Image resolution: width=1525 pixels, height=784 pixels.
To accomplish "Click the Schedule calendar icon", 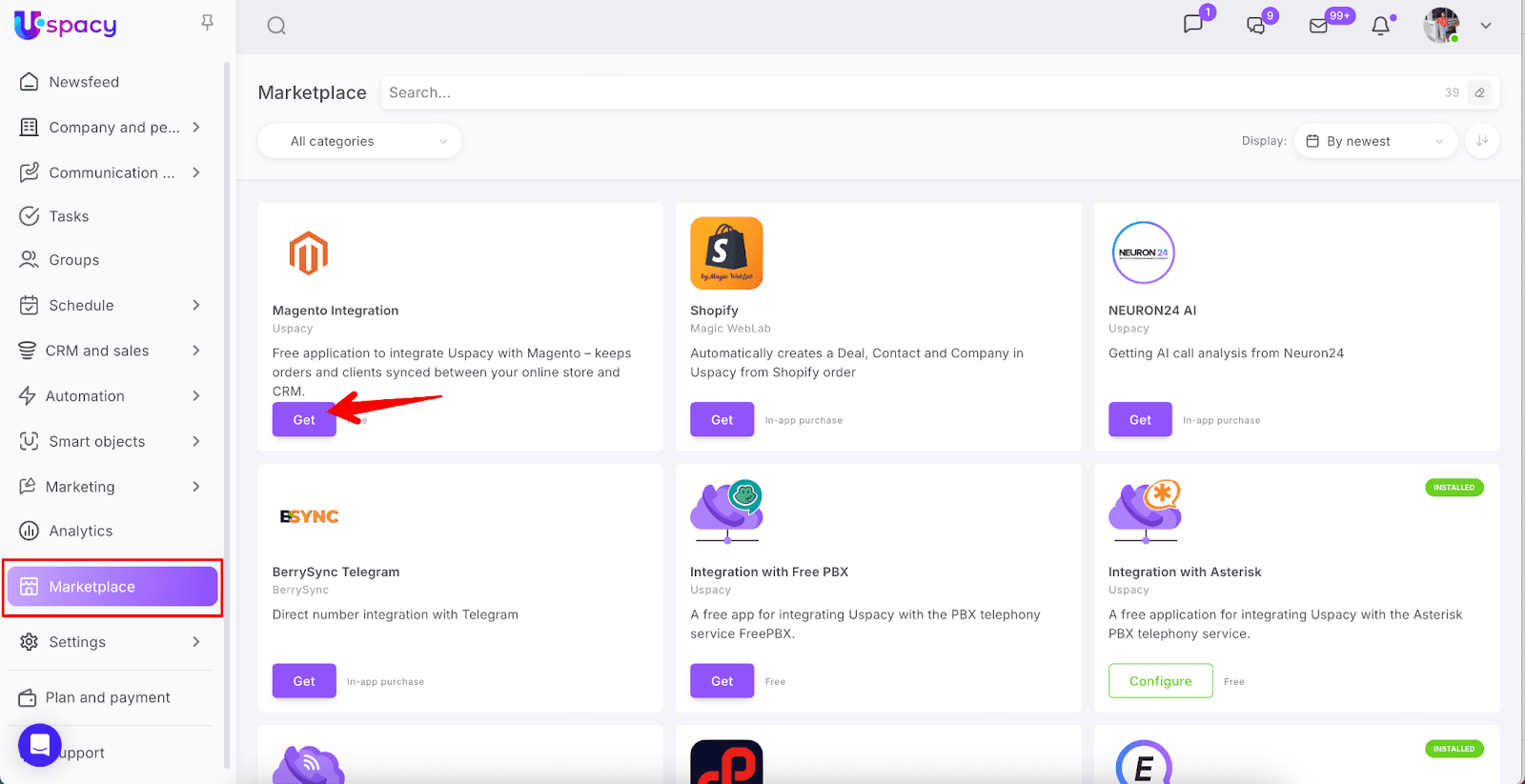I will tap(30, 305).
